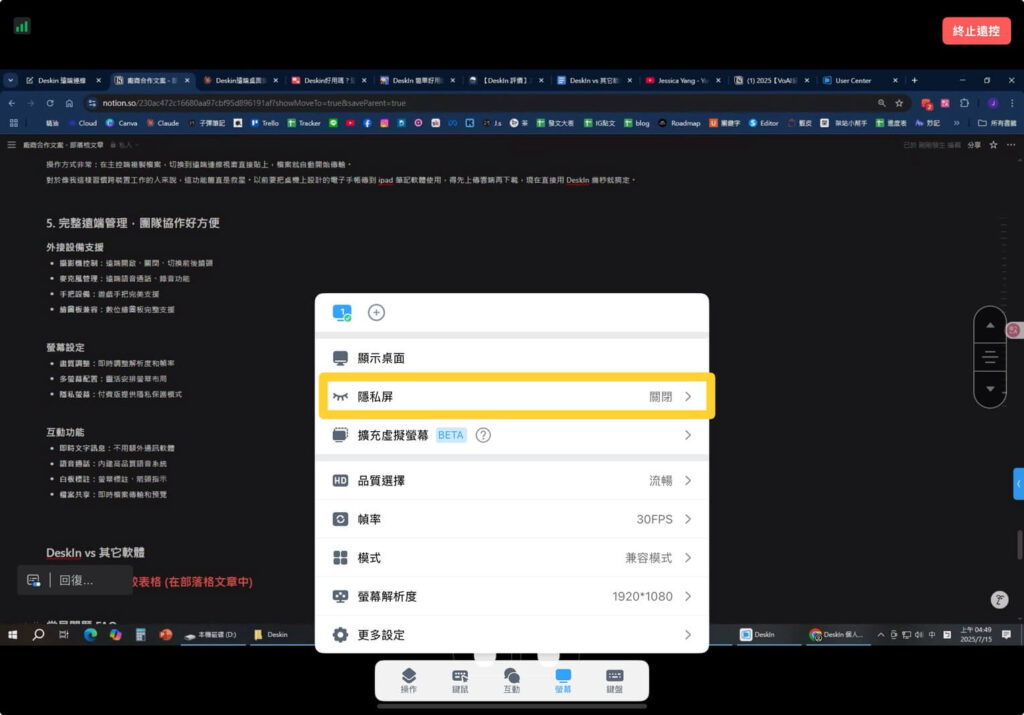Reload the Notion page in Chrome
This screenshot has width=1024, height=715.
(50, 103)
